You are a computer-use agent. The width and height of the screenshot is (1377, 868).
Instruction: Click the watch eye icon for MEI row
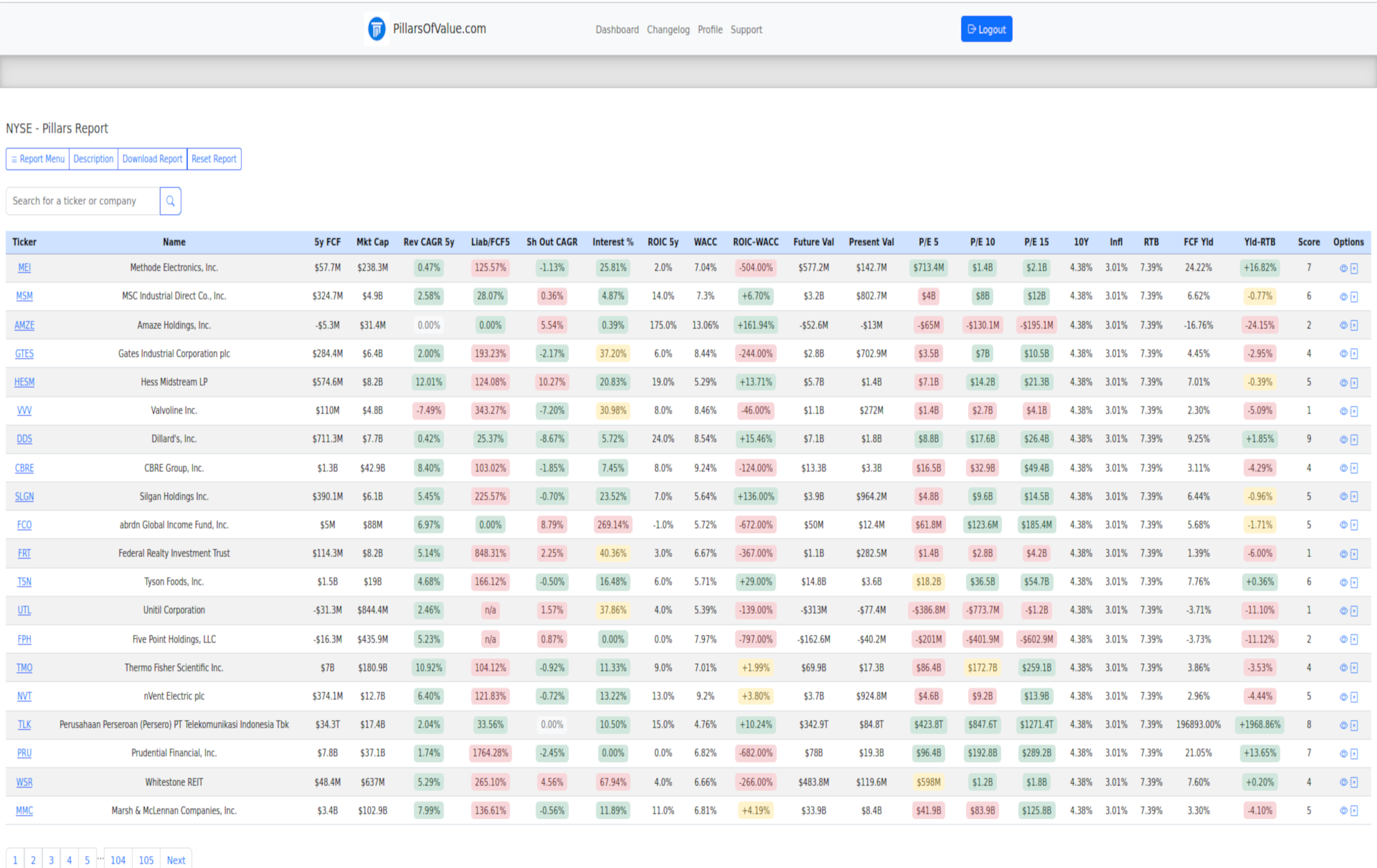(1343, 268)
